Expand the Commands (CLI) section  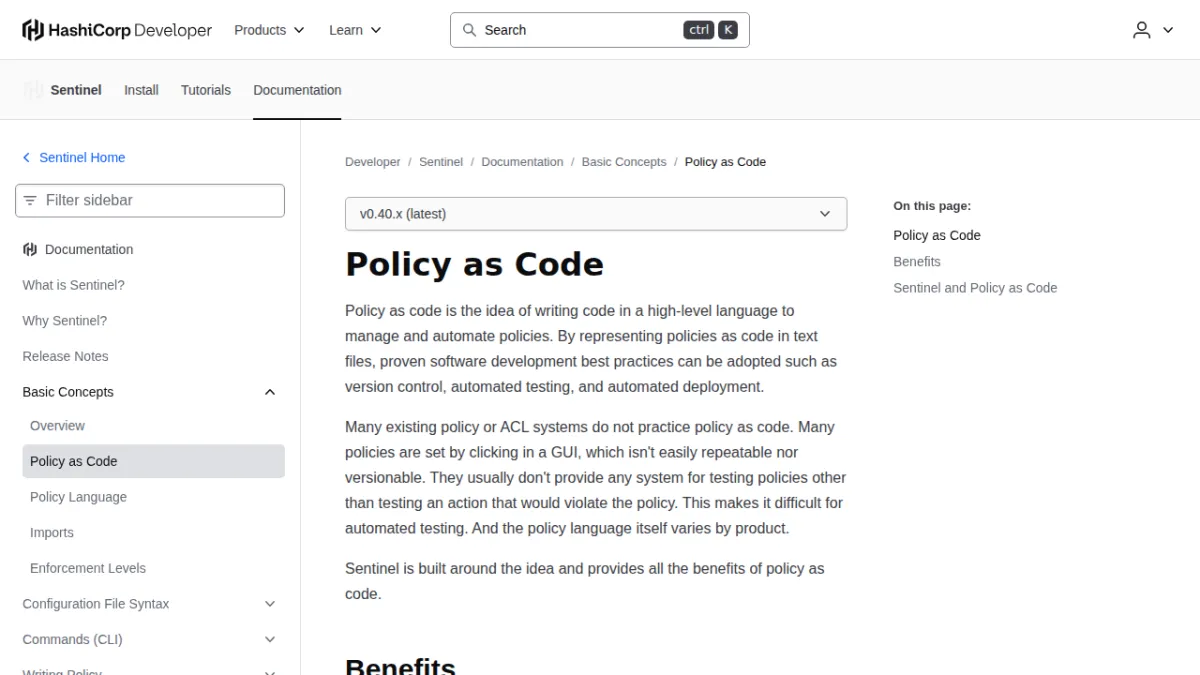click(x=269, y=640)
